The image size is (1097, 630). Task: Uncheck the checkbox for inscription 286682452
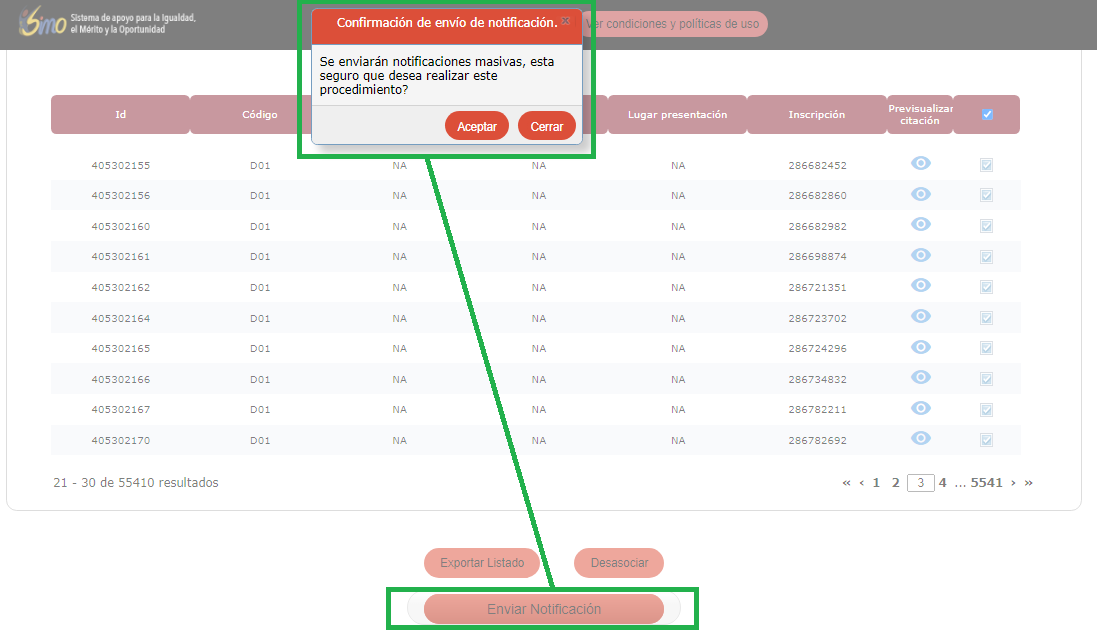(x=986, y=165)
